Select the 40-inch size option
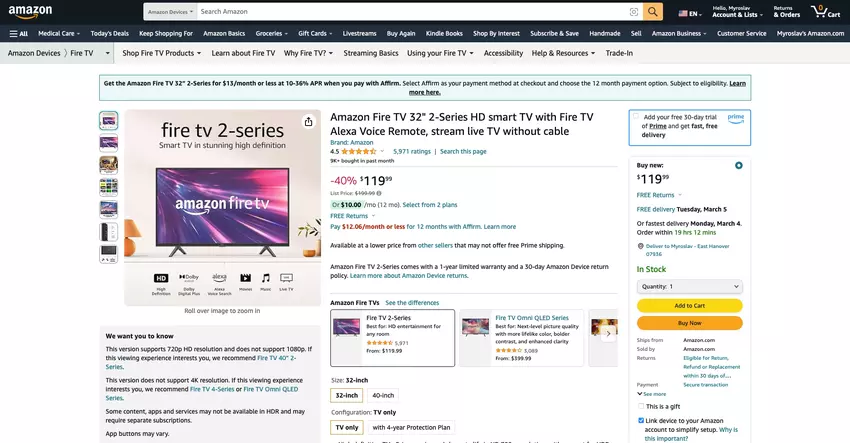Screen dimensions: 850x443 point(382,395)
